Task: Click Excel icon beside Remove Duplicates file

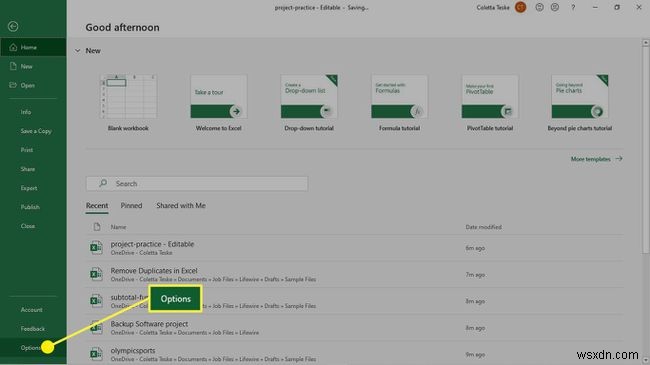Action: pos(96,275)
